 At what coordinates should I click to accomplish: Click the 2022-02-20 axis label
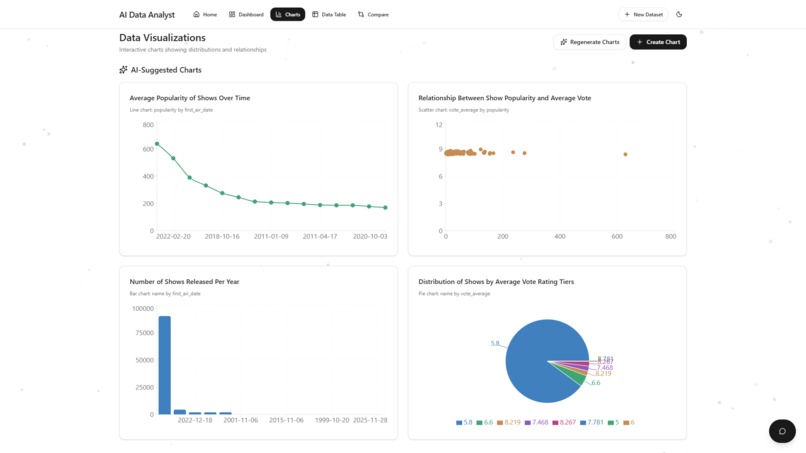(173, 237)
